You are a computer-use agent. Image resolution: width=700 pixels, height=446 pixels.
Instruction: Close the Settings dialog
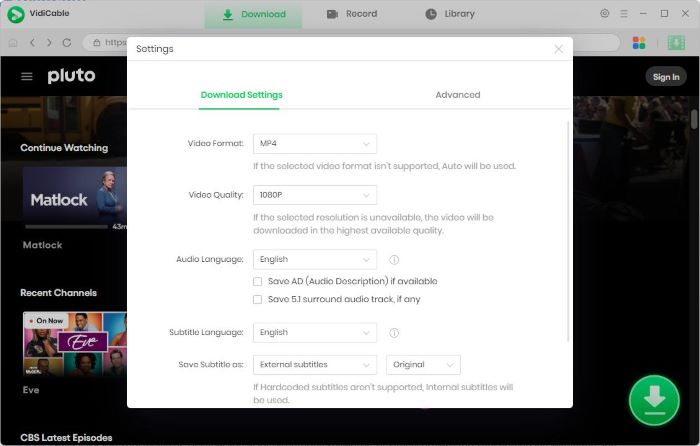point(558,49)
